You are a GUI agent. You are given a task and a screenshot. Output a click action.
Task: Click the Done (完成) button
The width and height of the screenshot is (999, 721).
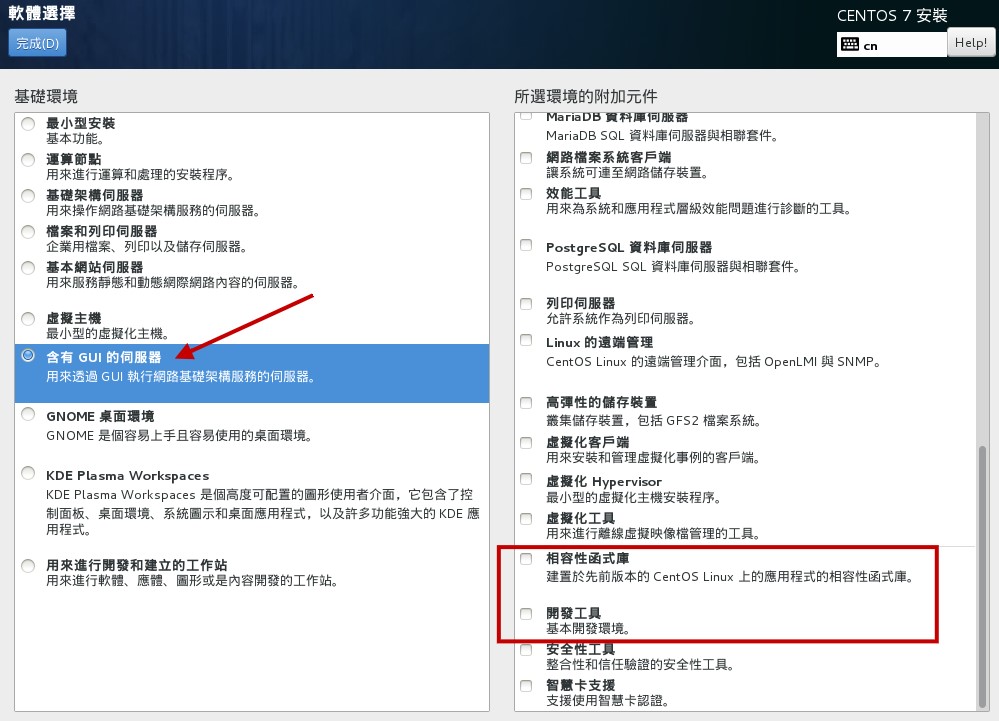tap(36, 43)
